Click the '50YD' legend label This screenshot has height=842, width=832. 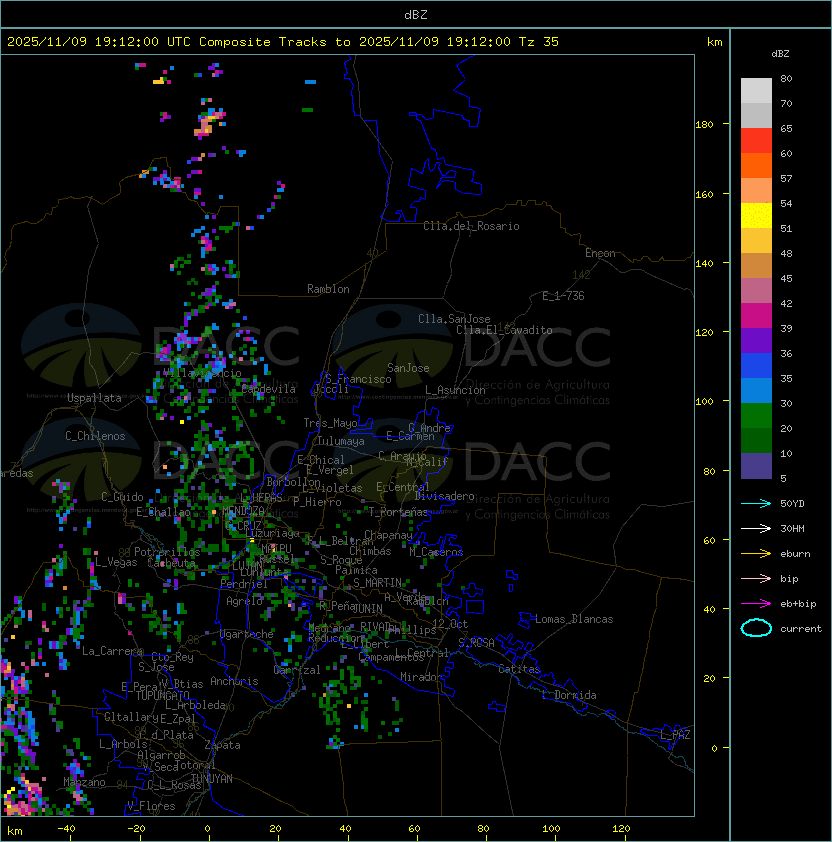792,504
